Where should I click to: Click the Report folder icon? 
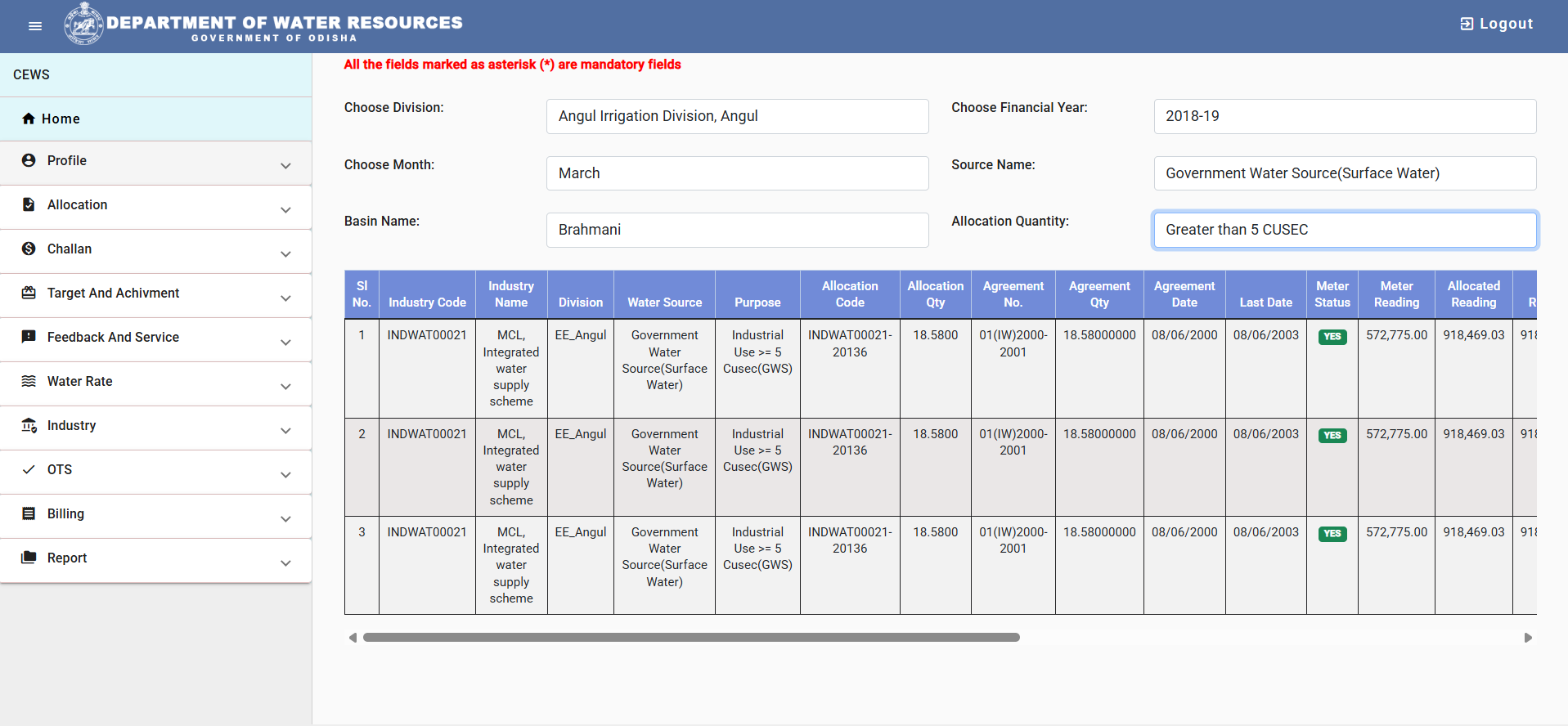(29, 558)
